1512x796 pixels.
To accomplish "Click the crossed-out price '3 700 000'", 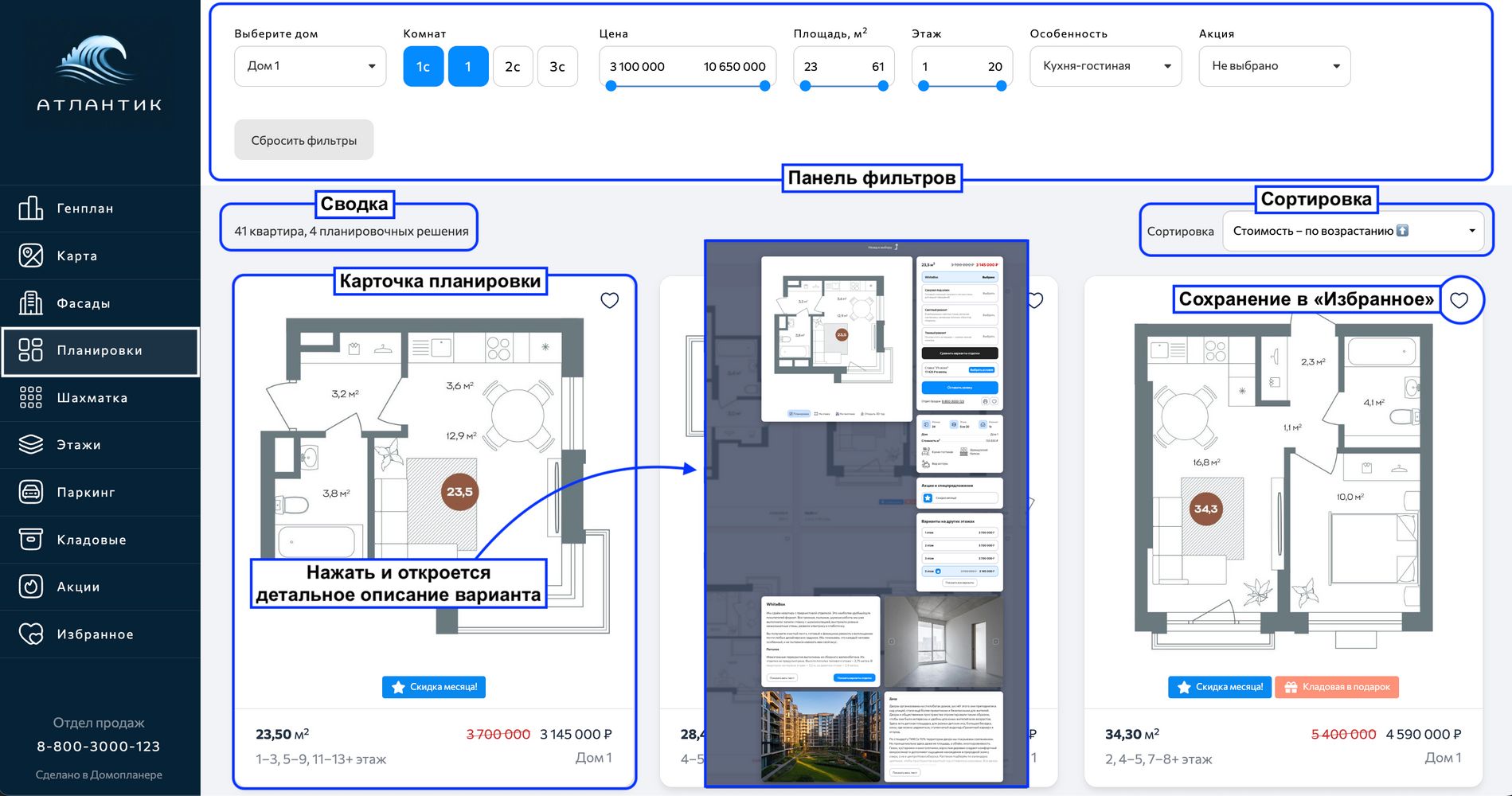I will [x=498, y=734].
